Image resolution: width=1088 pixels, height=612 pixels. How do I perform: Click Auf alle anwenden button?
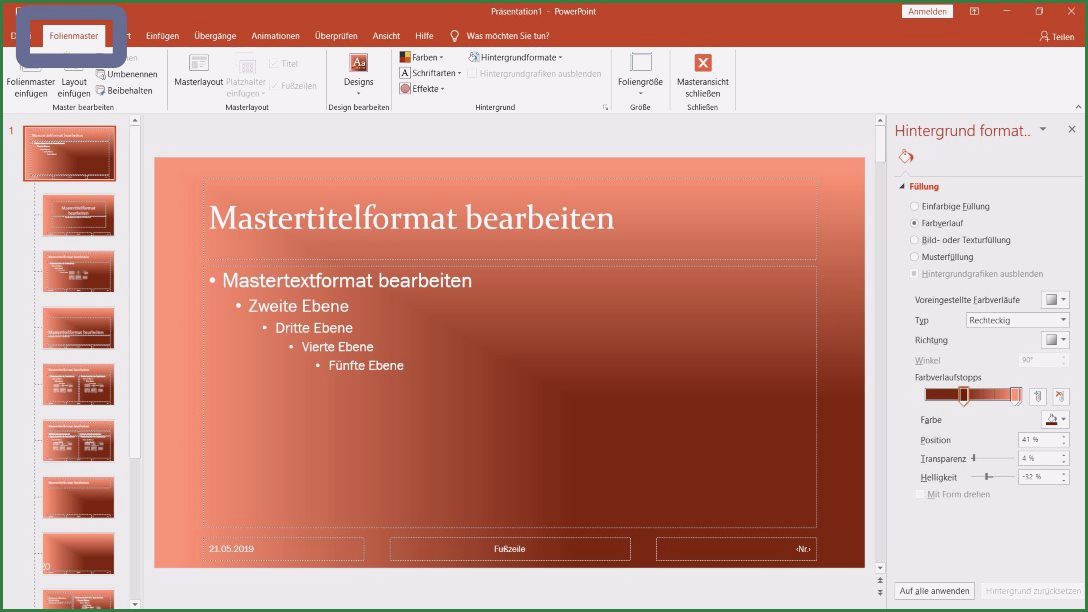pyautogui.click(x=935, y=591)
